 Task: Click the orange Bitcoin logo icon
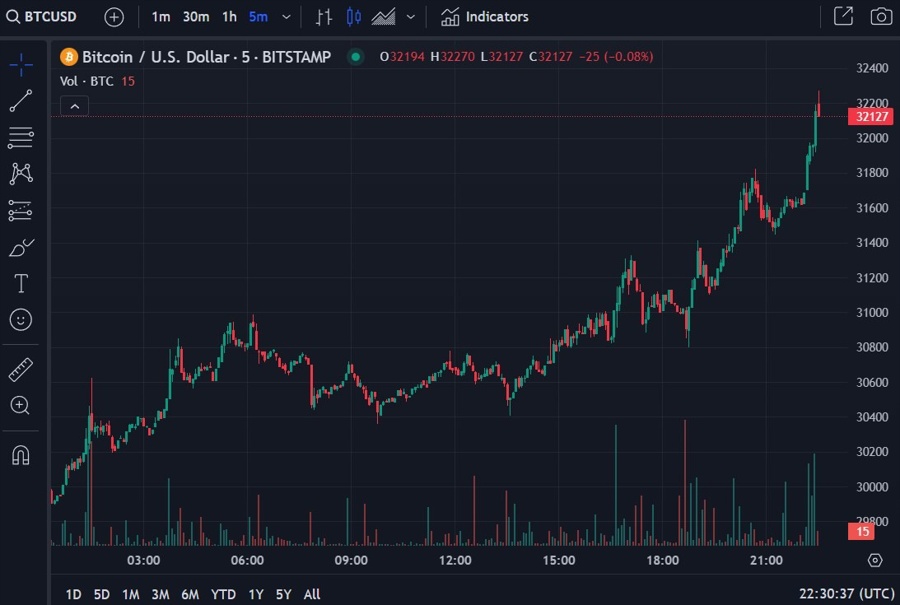69,57
